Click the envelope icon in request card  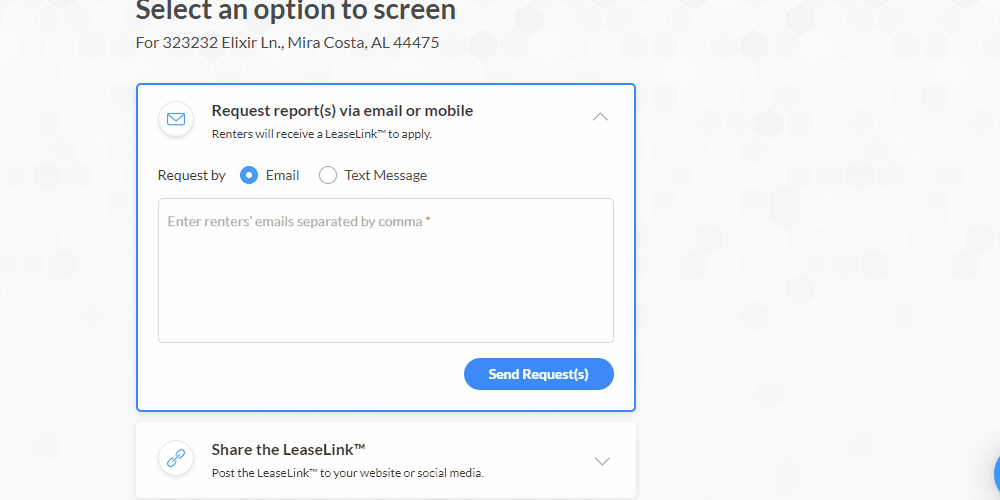pyautogui.click(x=176, y=119)
